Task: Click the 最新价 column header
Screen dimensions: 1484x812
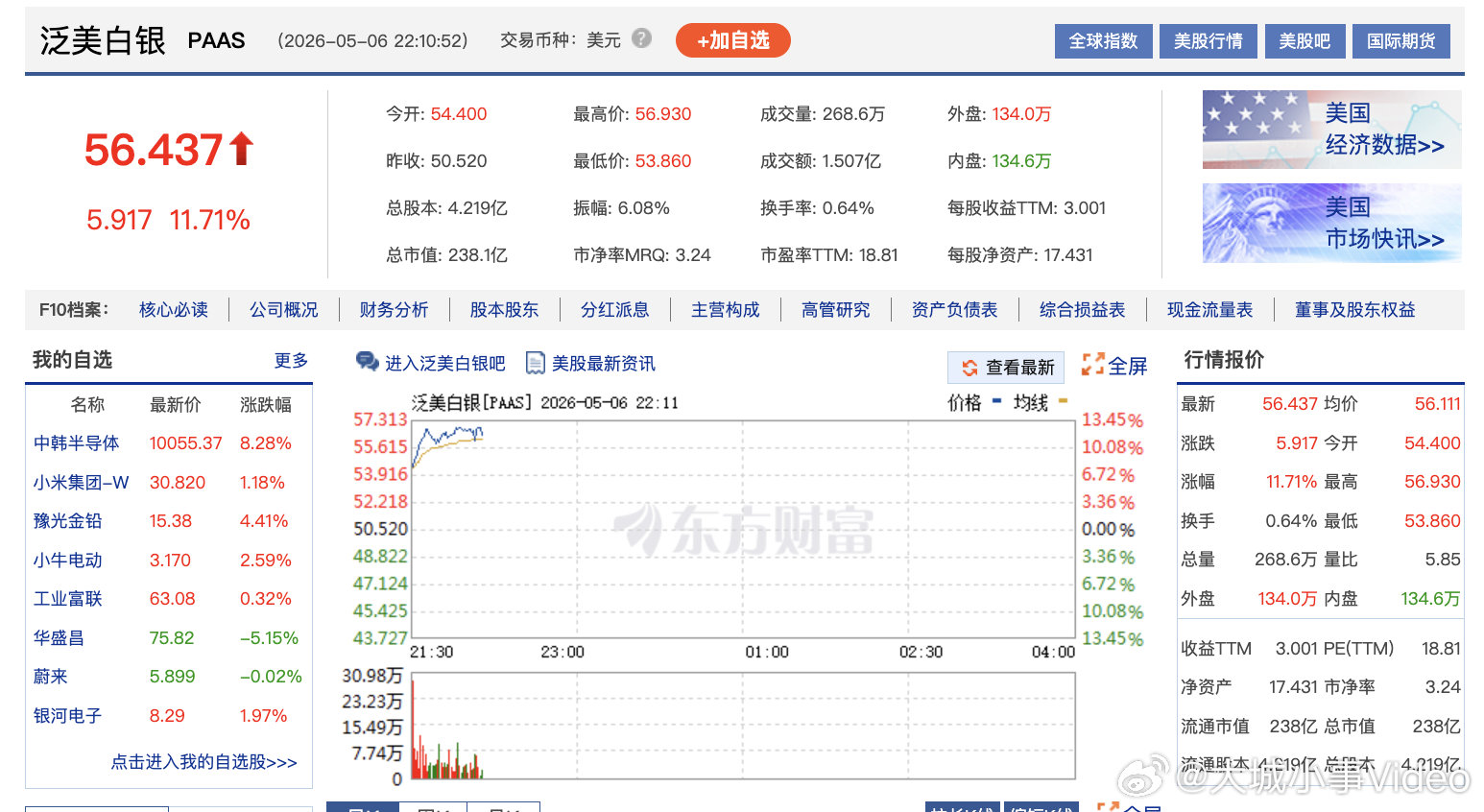Action: point(176,405)
